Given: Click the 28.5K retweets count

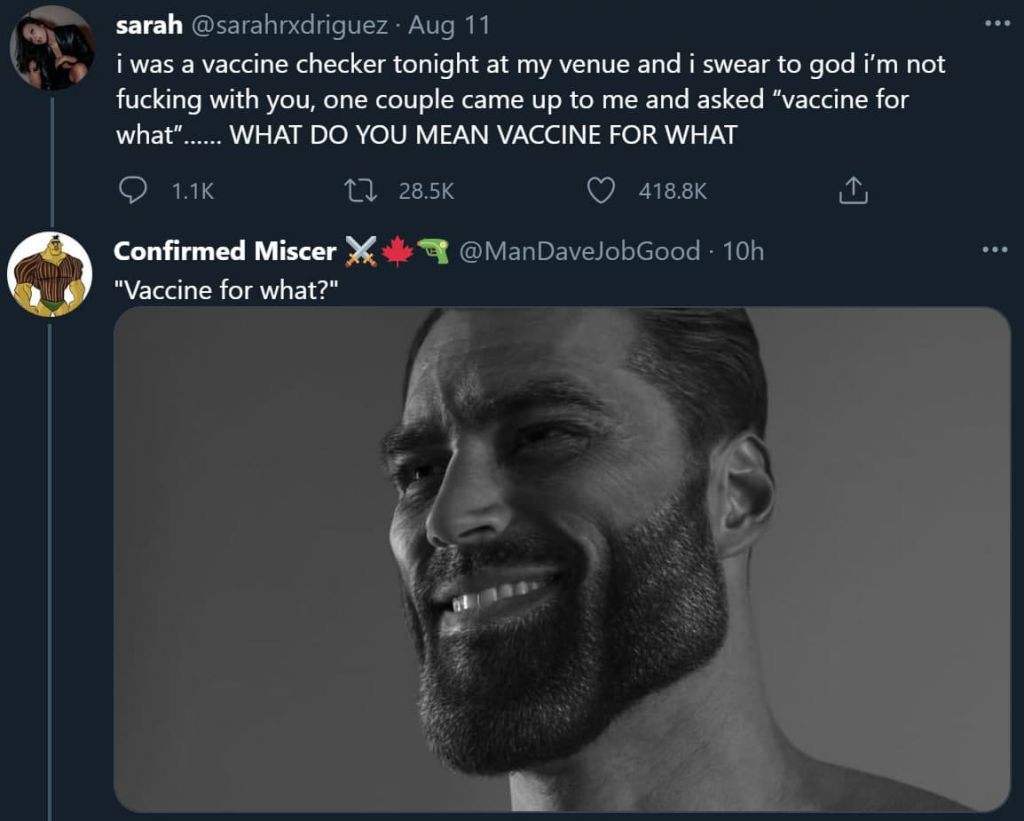Looking at the screenshot, I should [427, 191].
